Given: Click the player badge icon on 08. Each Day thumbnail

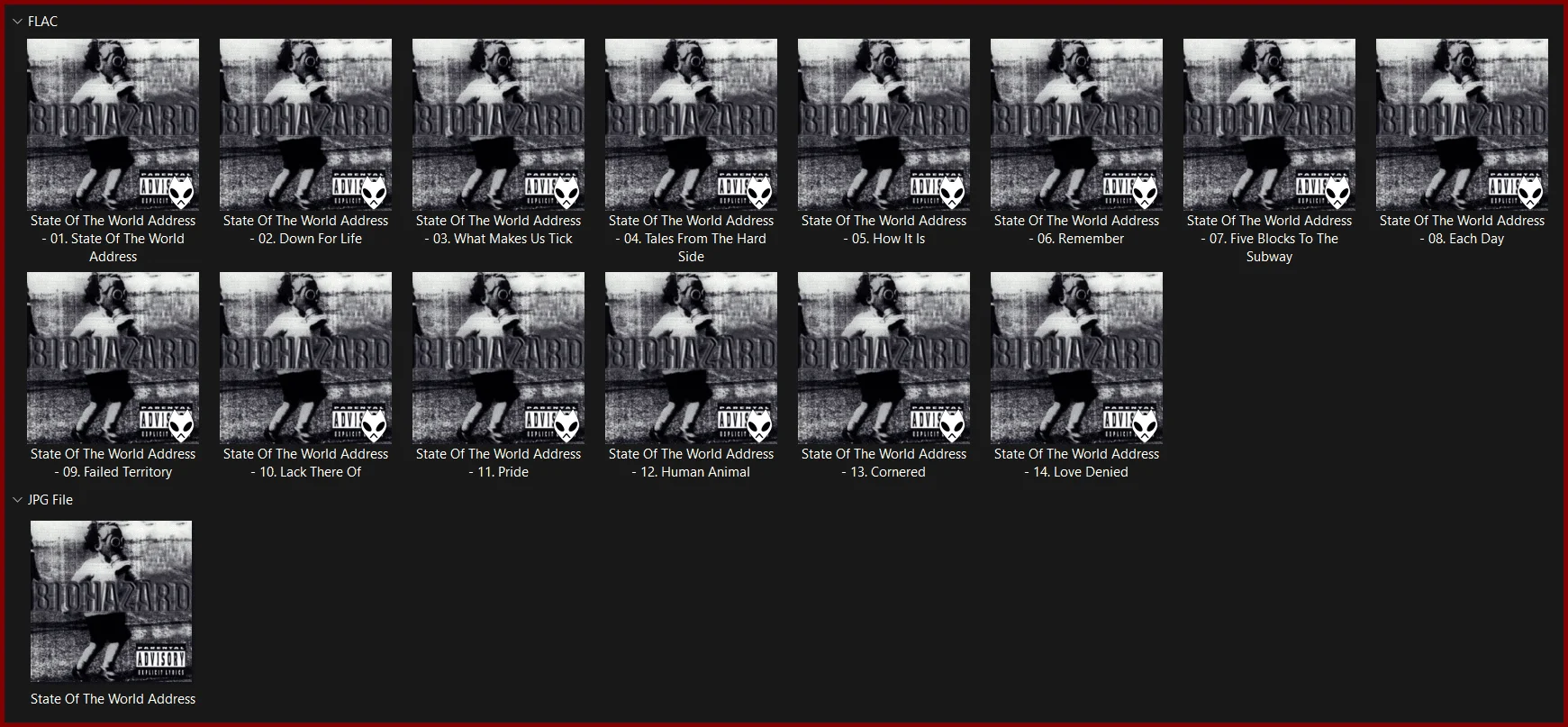Looking at the screenshot, I should [x=1531, y=192].
